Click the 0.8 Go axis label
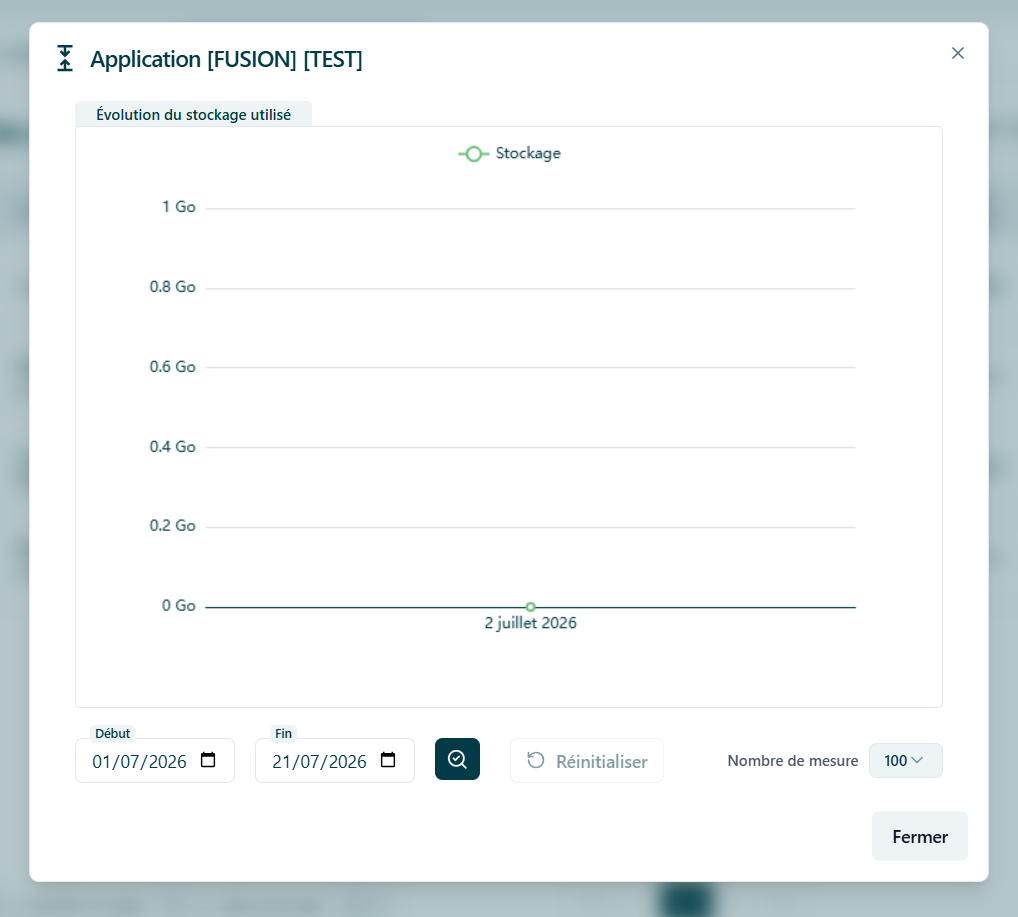Image resolution: width=1018 pixels, height=917 pixels. 173,287
